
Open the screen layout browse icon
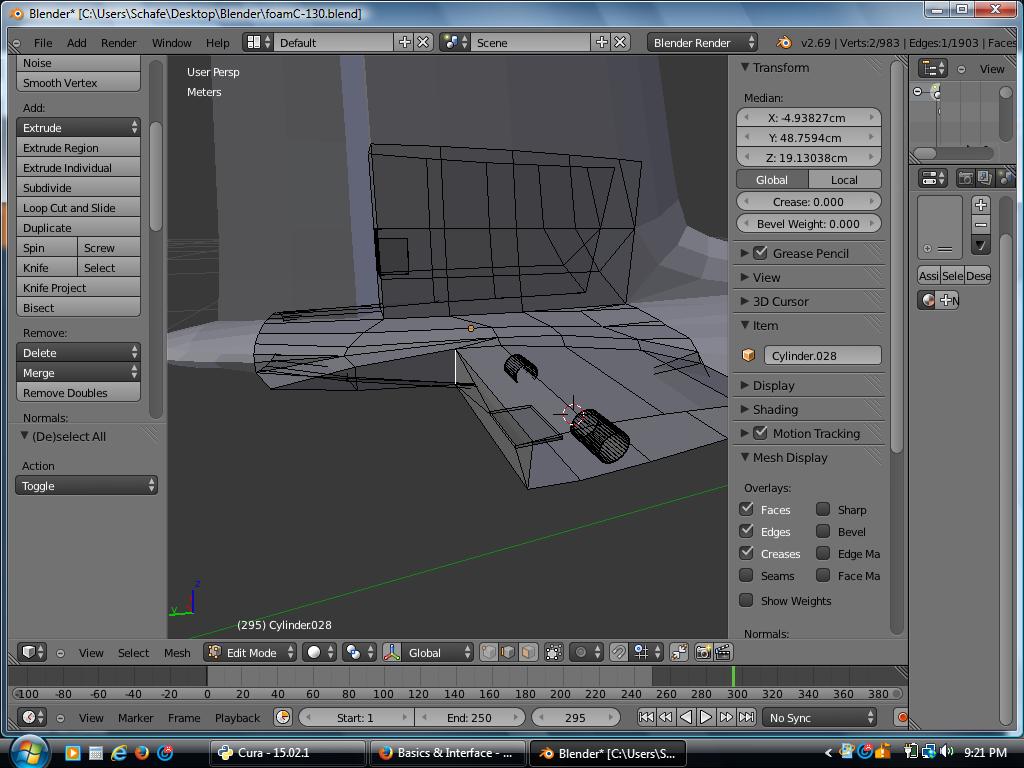click(x=258, y=42)
